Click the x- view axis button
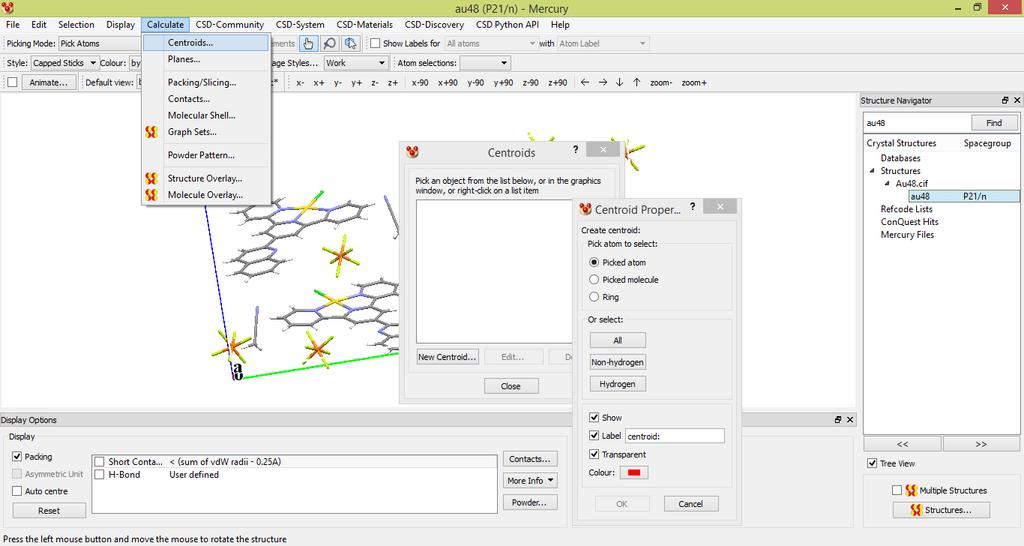This screenshot has height=546, width=1024. (300, 83)
